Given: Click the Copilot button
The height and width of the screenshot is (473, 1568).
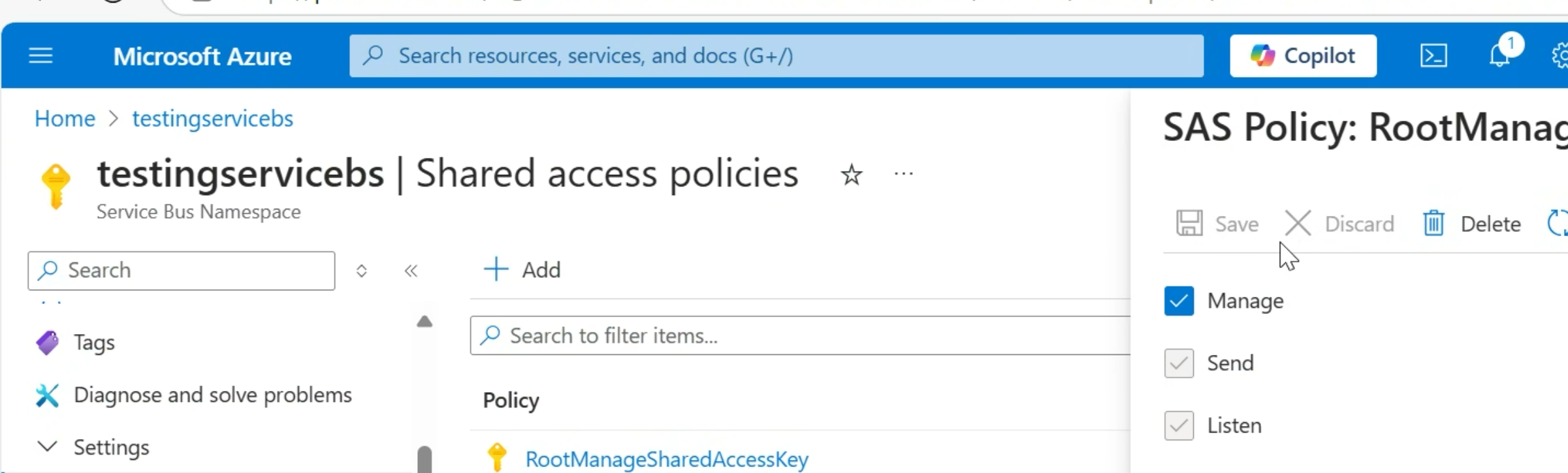Looking at the screenshot, I should point(1303,56).
